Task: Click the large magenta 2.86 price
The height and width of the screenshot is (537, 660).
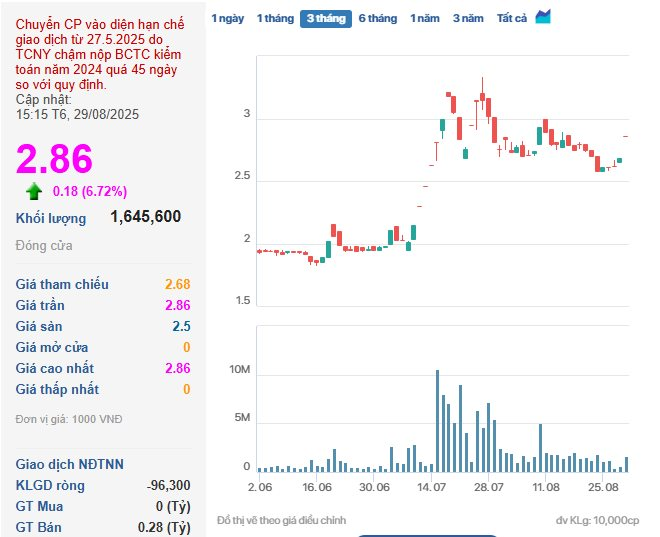Action: click(x=54, y=159)
